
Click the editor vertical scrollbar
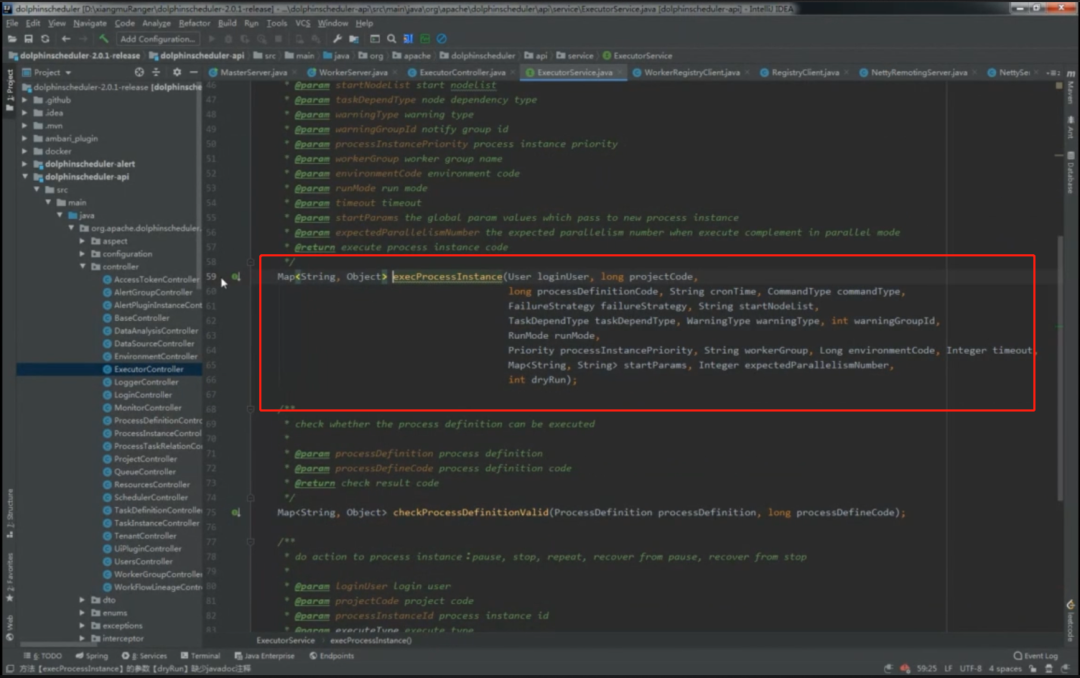pos(1059,368)
